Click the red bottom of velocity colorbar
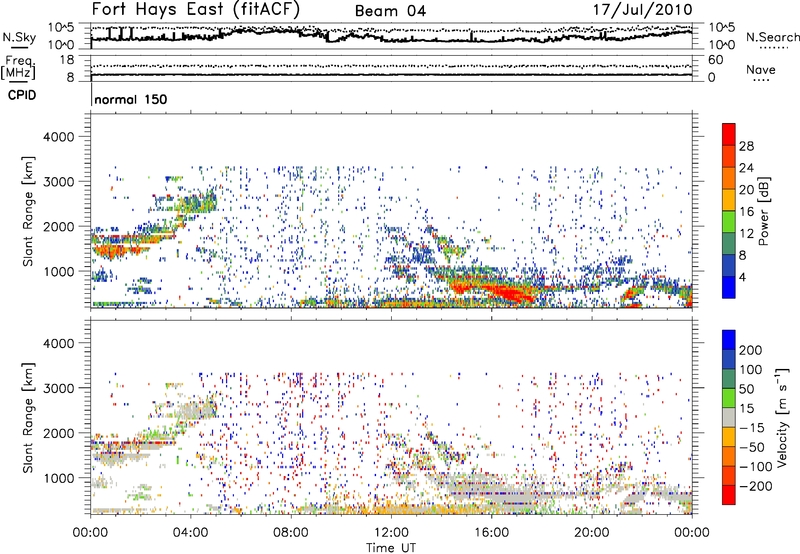 (729, 495)
